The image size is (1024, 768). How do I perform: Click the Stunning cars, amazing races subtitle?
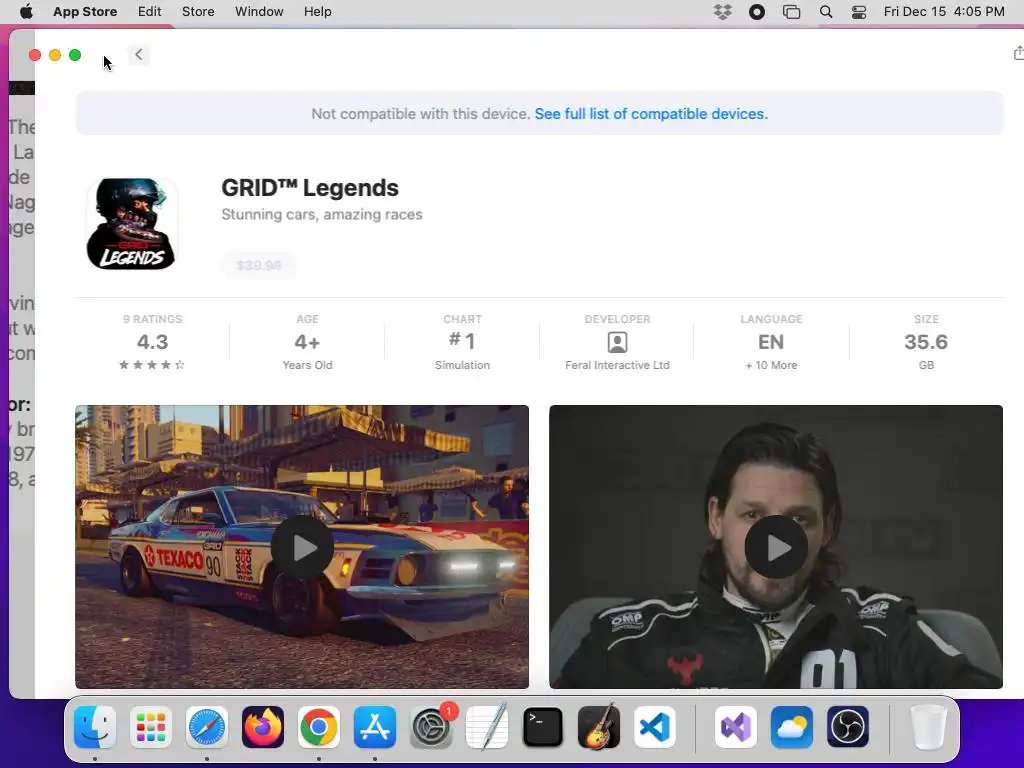[322, 215]
